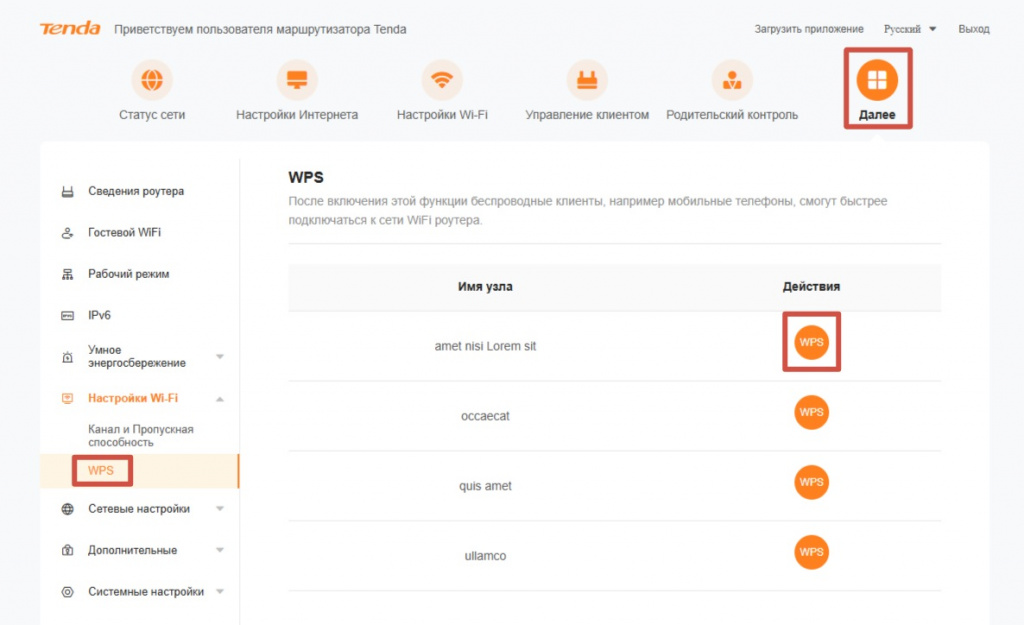Start WPS for node ullamco
1024x625 pixels.
pyautogui.click(x=811, y=552)
